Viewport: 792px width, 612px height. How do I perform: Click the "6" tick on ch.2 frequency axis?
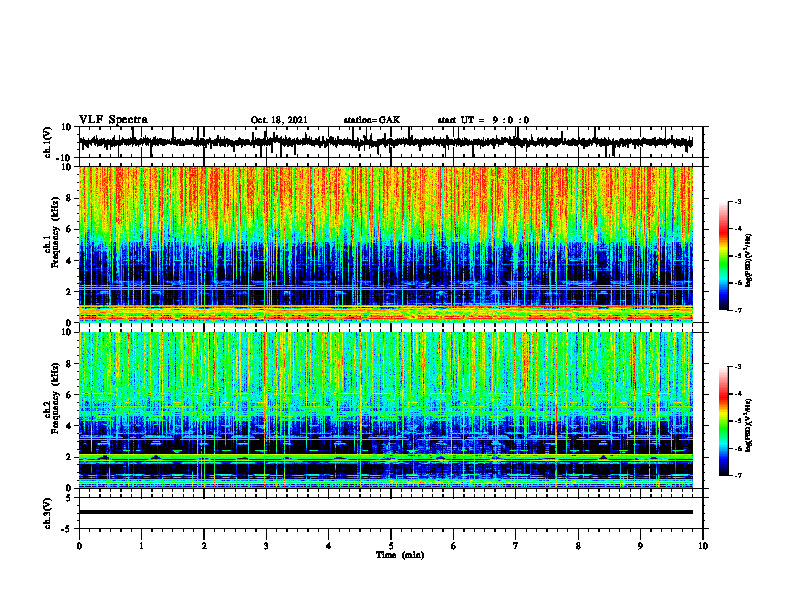click(x=70, y=395)
